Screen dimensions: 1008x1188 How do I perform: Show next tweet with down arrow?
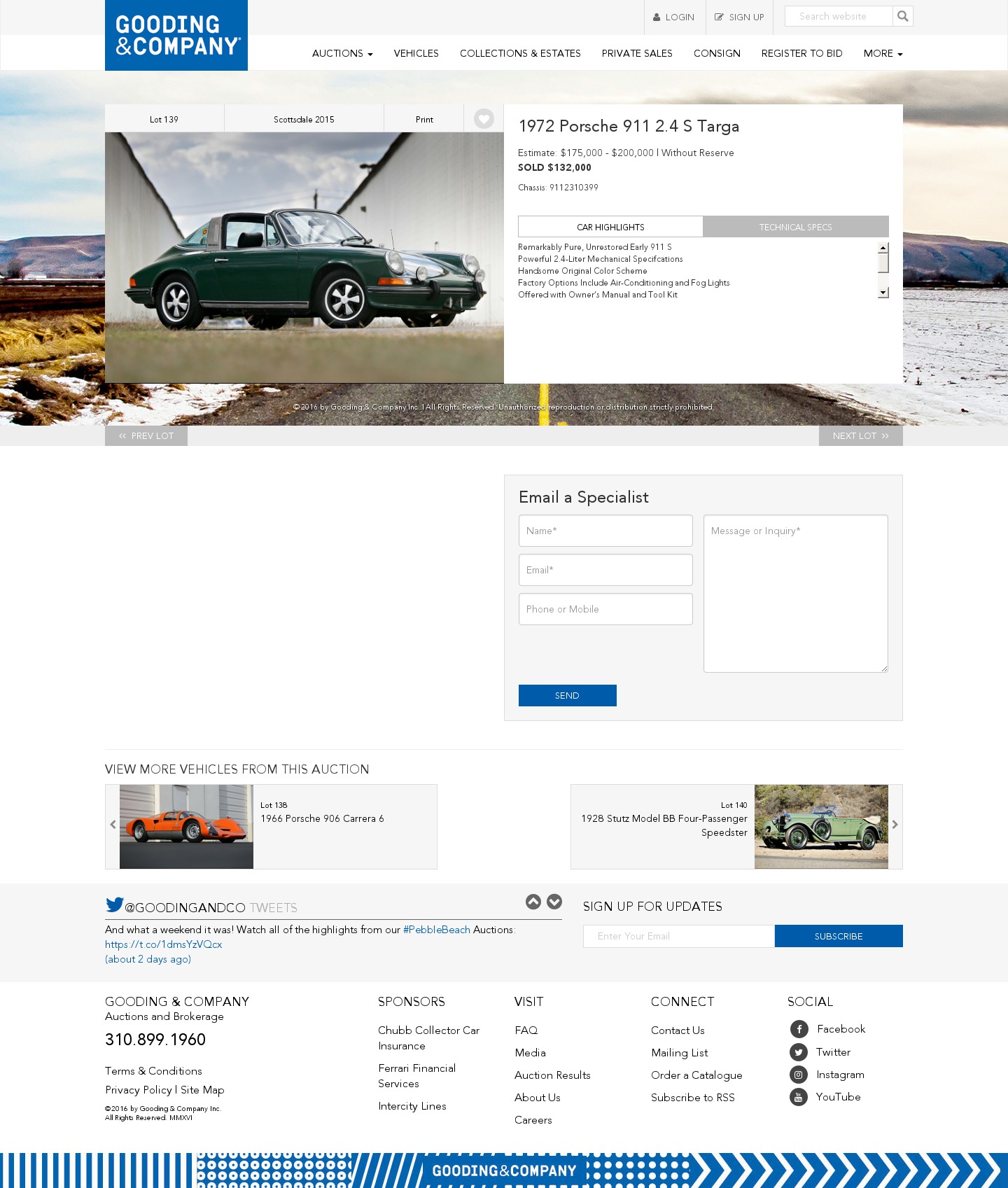coord(554,902)
